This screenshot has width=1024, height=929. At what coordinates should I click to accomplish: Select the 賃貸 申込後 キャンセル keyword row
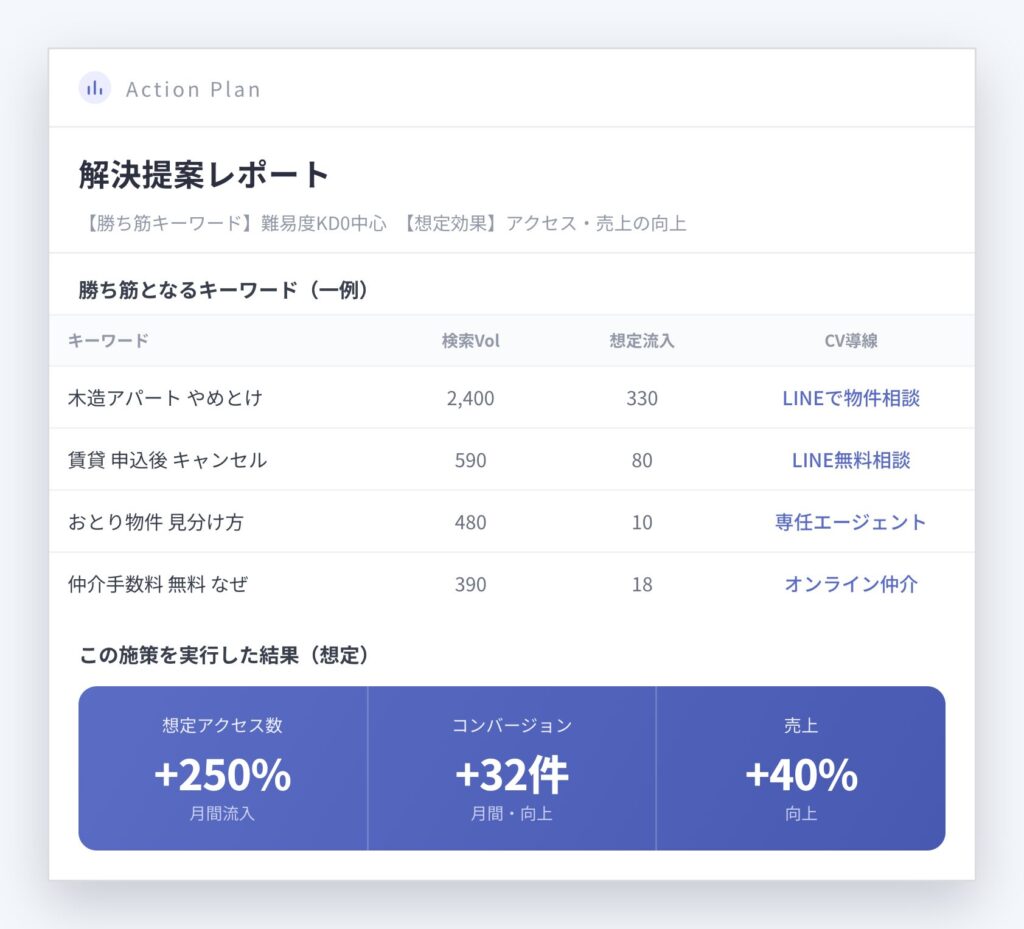pos(512,460)
